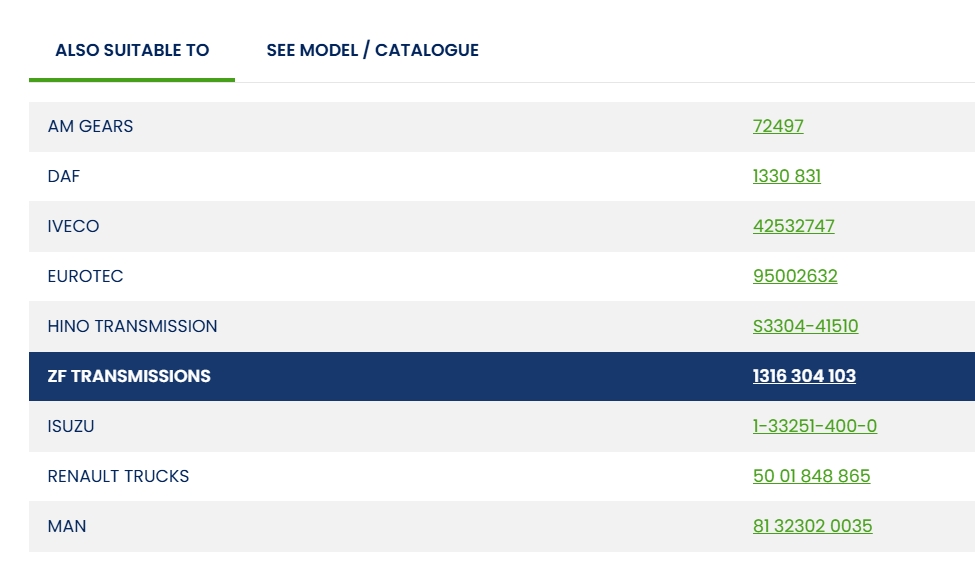Open the See Model / Catalogue tab
The height and width of the screenshot is (569, 975).
[372, 50]
